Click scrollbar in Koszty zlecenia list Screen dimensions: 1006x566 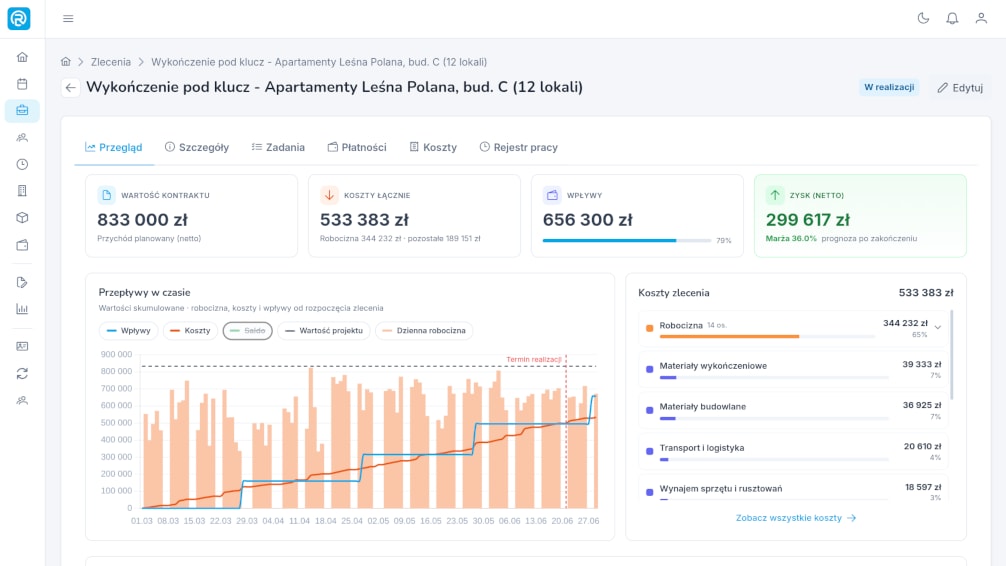[x=951, y=355]
